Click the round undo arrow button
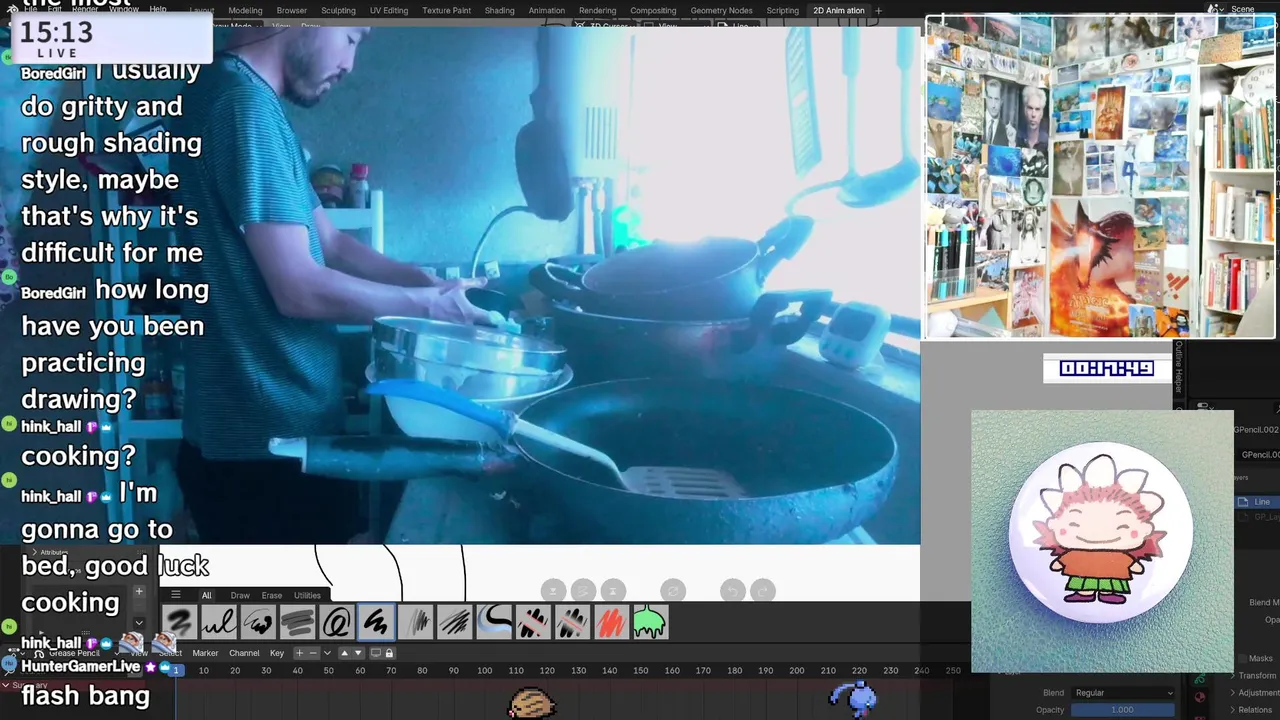1280x720 pixels. coord(733,590)
